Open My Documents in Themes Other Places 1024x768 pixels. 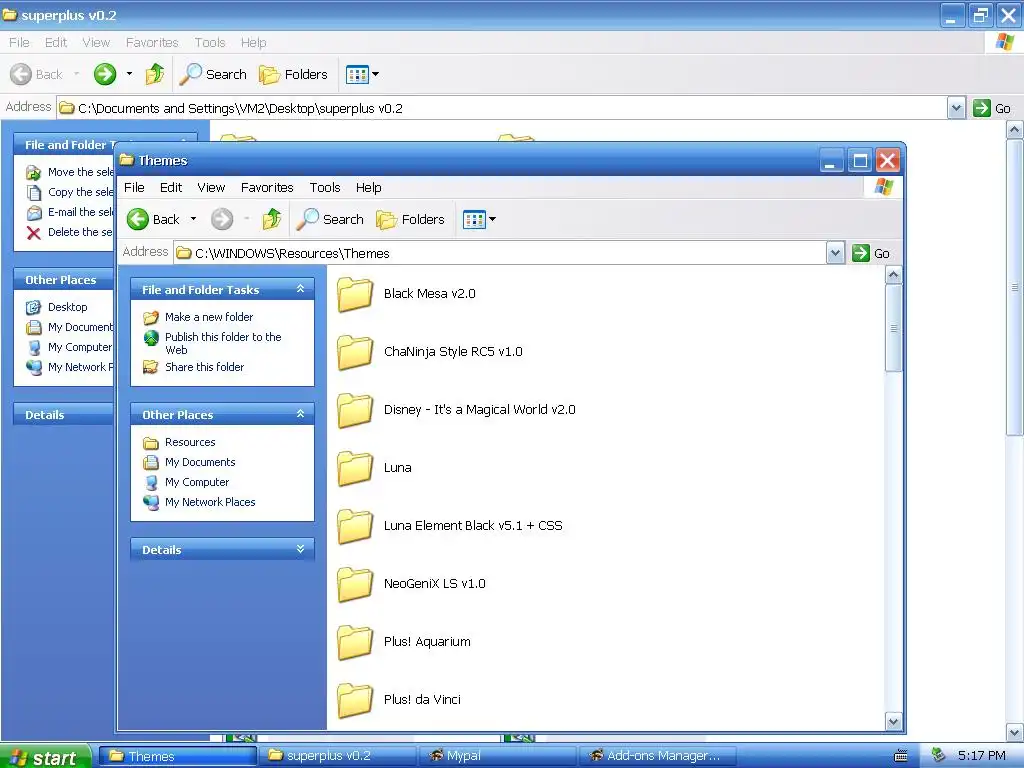(200, 462)
